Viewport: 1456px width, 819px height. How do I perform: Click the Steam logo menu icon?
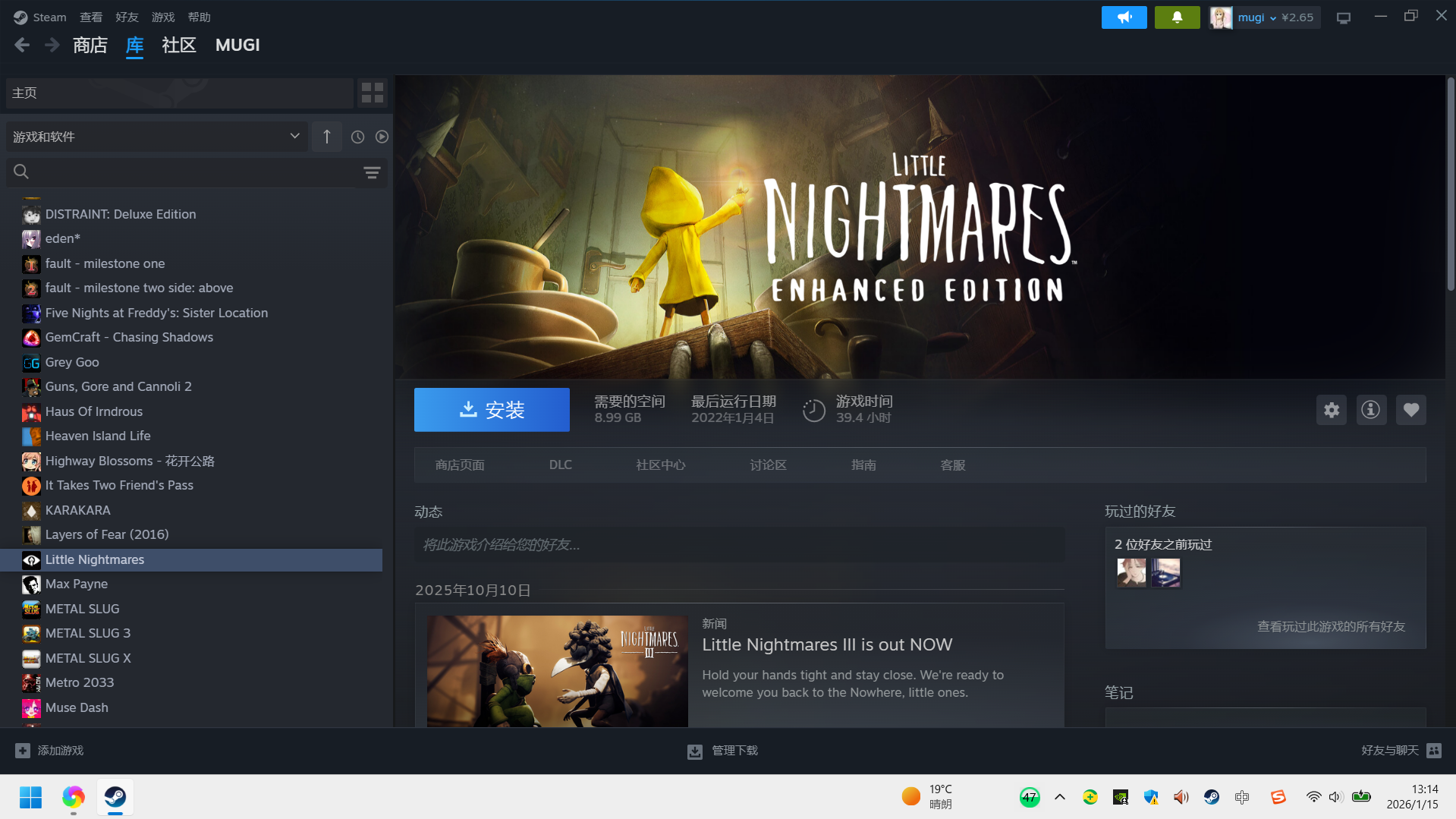point(20,17)
